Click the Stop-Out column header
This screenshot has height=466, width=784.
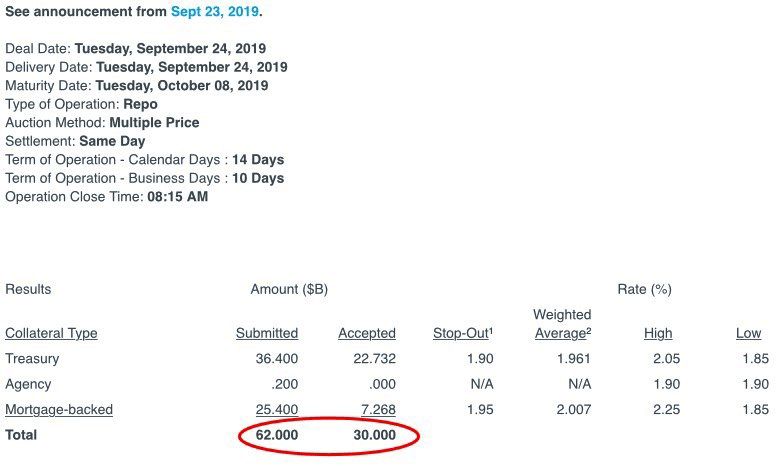[x=463, y=334]
